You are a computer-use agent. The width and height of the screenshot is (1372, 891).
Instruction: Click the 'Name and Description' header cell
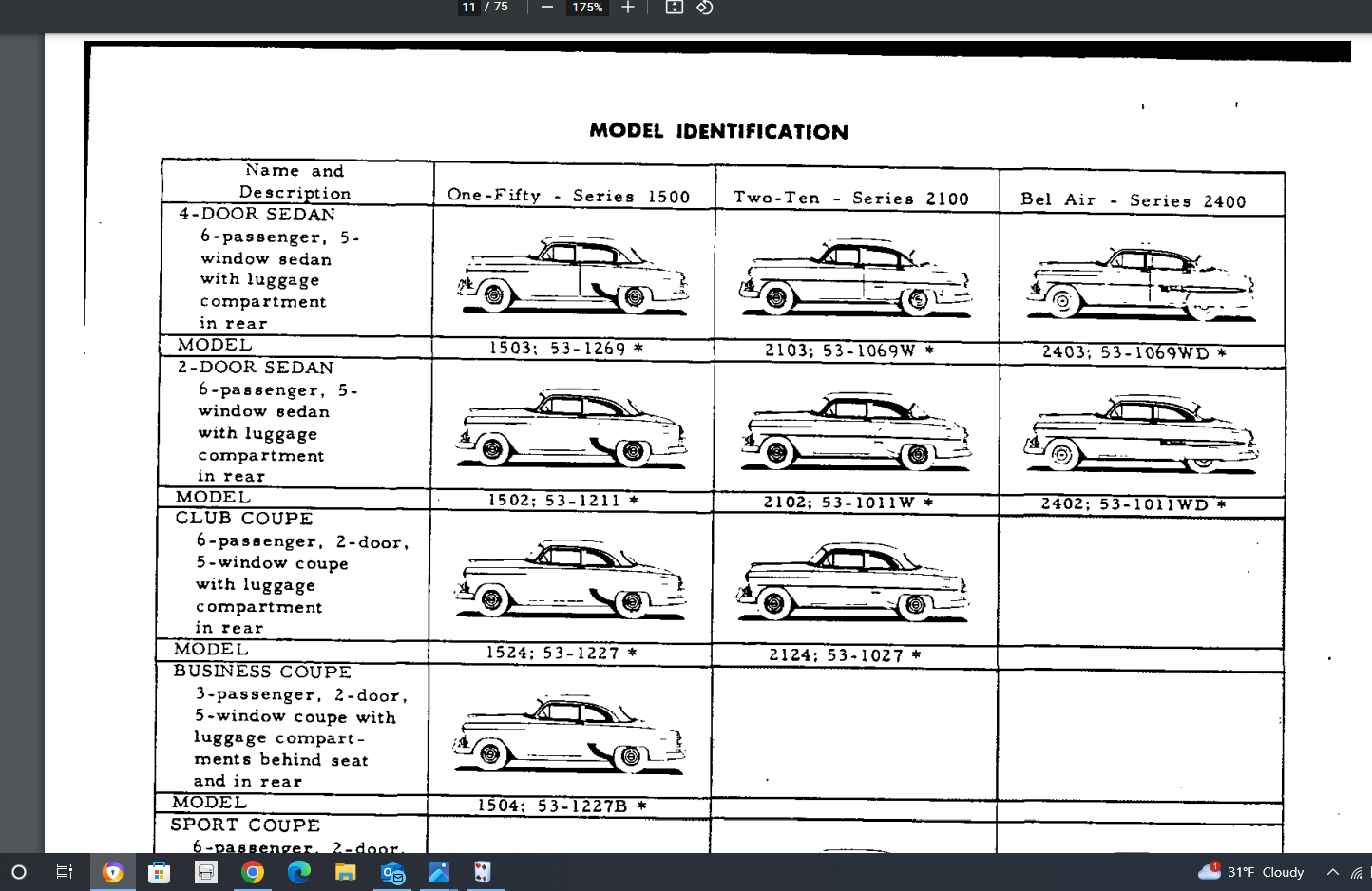click(x=295, y=181)
